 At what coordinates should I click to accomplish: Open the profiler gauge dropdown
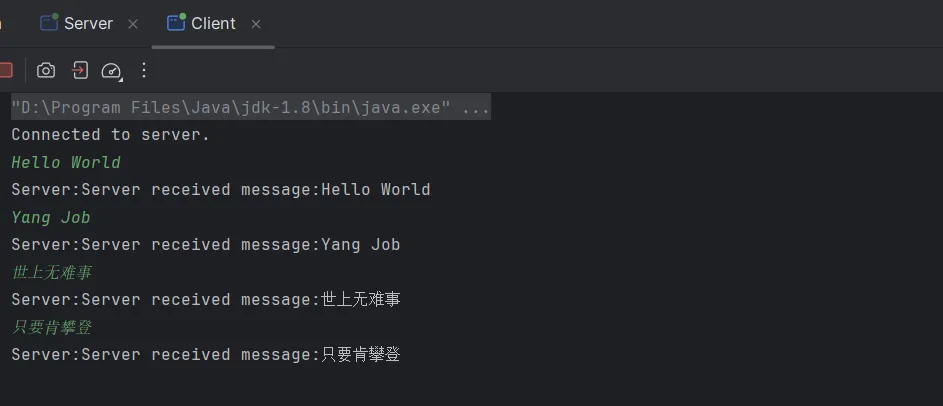112,71
